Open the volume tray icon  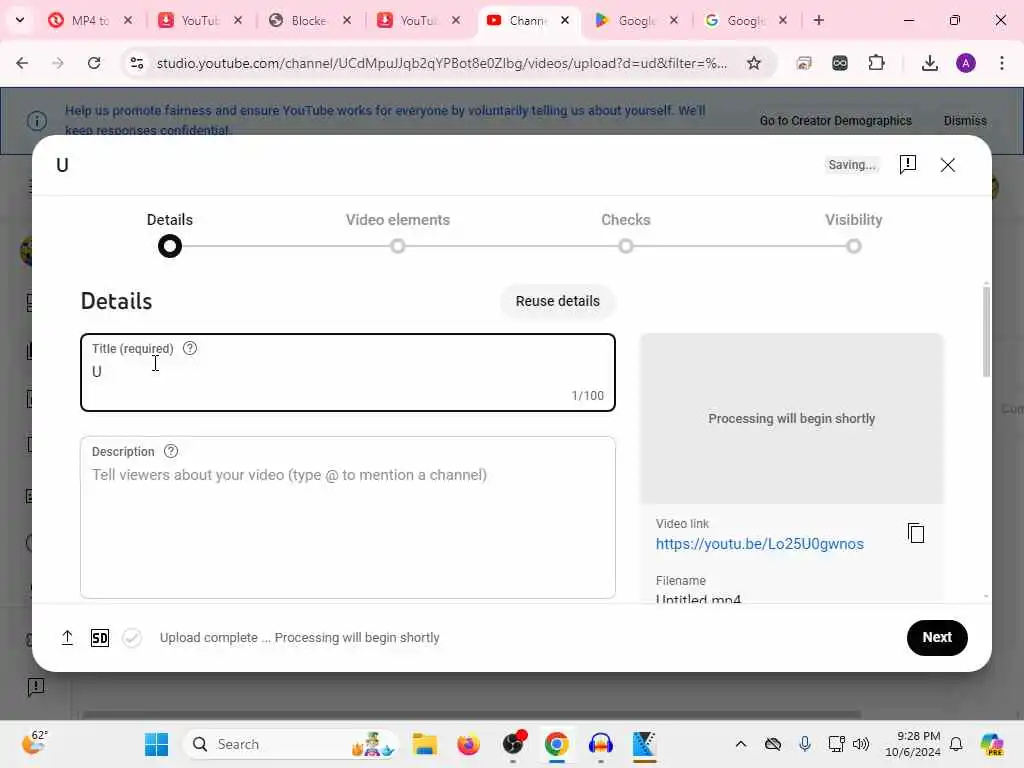(861, 744)
